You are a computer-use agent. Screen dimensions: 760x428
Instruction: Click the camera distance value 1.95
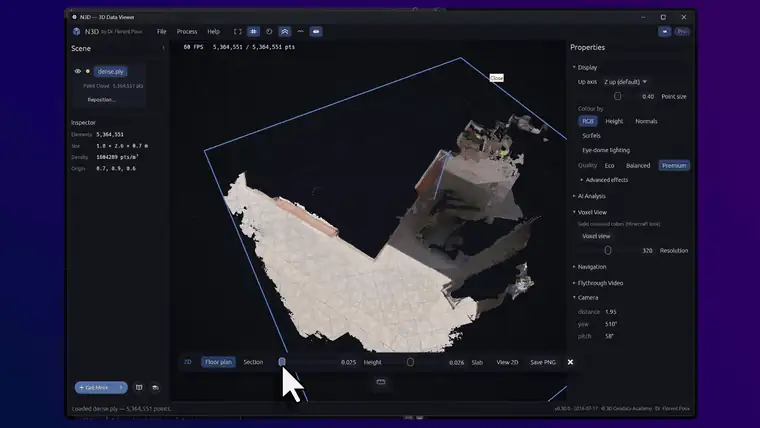pyautogui.click(x=611, y=312)
